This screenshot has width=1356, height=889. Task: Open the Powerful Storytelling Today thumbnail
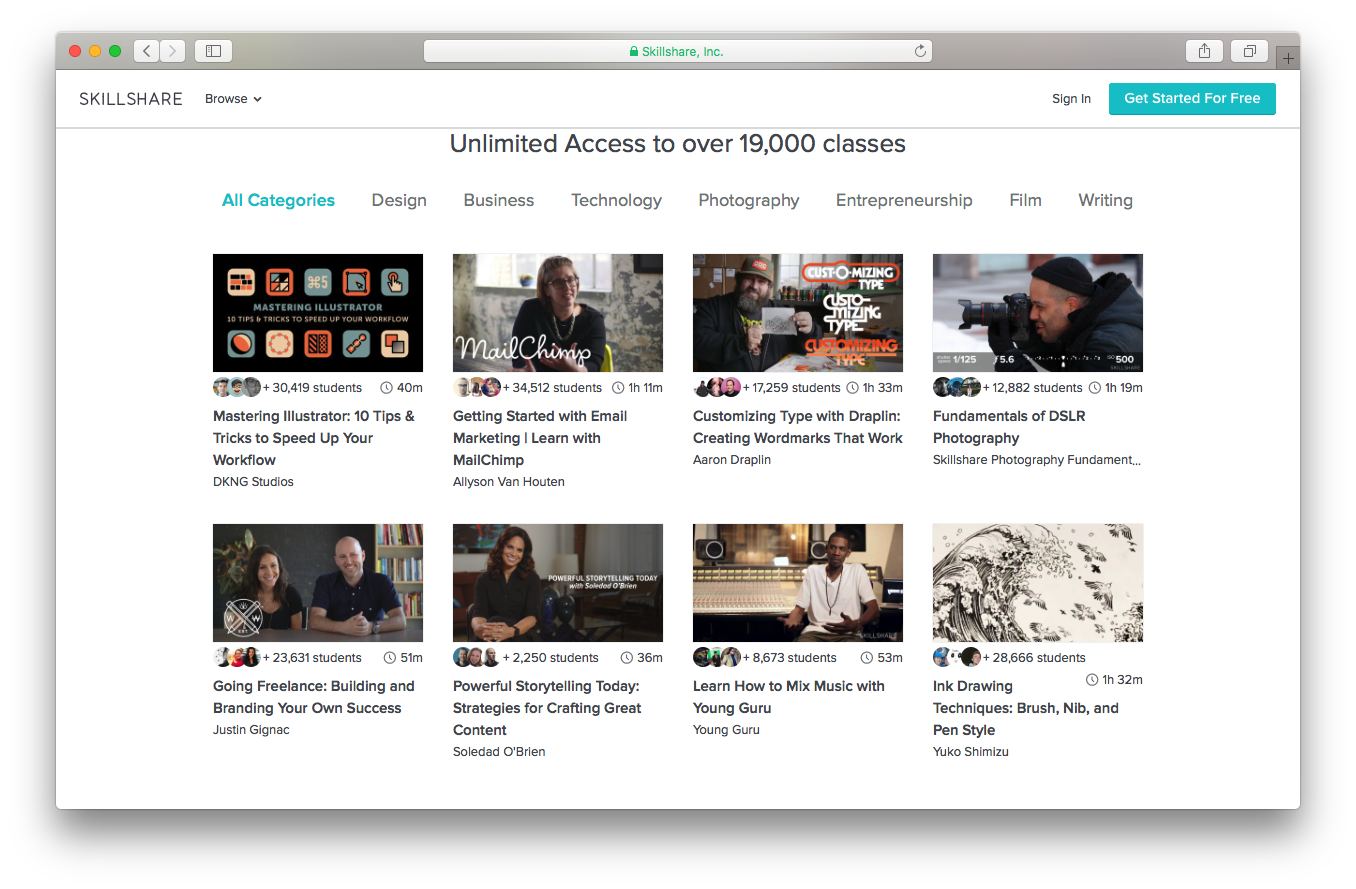[558, 583]
